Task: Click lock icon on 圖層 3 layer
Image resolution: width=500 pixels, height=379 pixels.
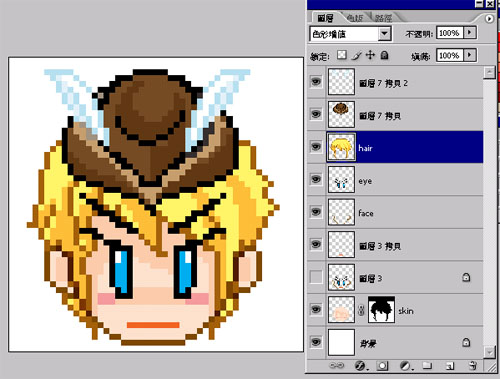Action: point(466,277)
